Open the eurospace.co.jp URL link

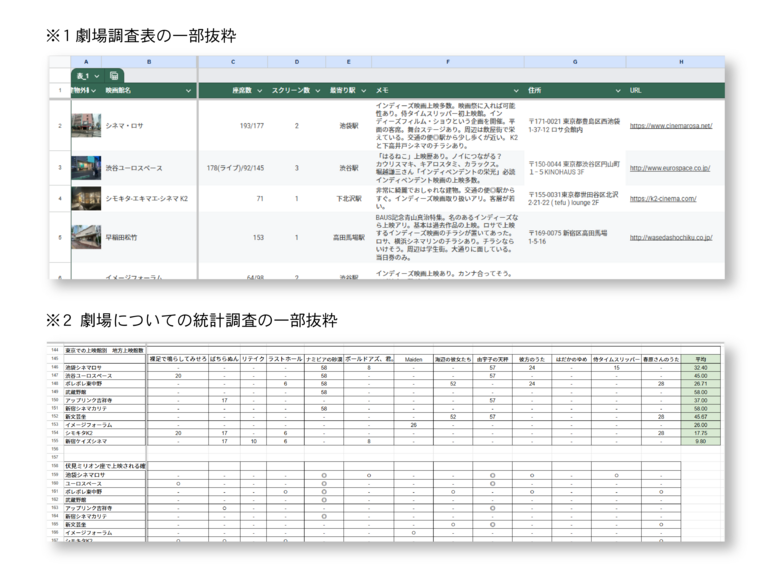pyautogui.click(x=669, y=168)
